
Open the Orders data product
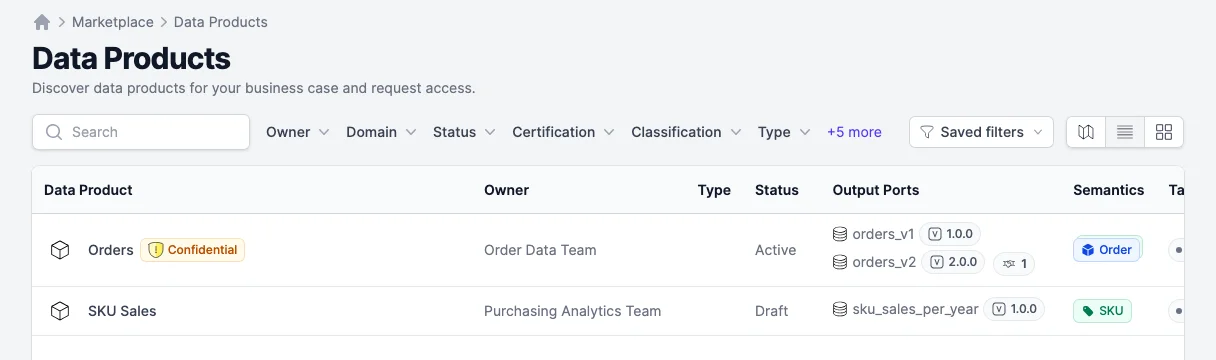click(111, 250)
